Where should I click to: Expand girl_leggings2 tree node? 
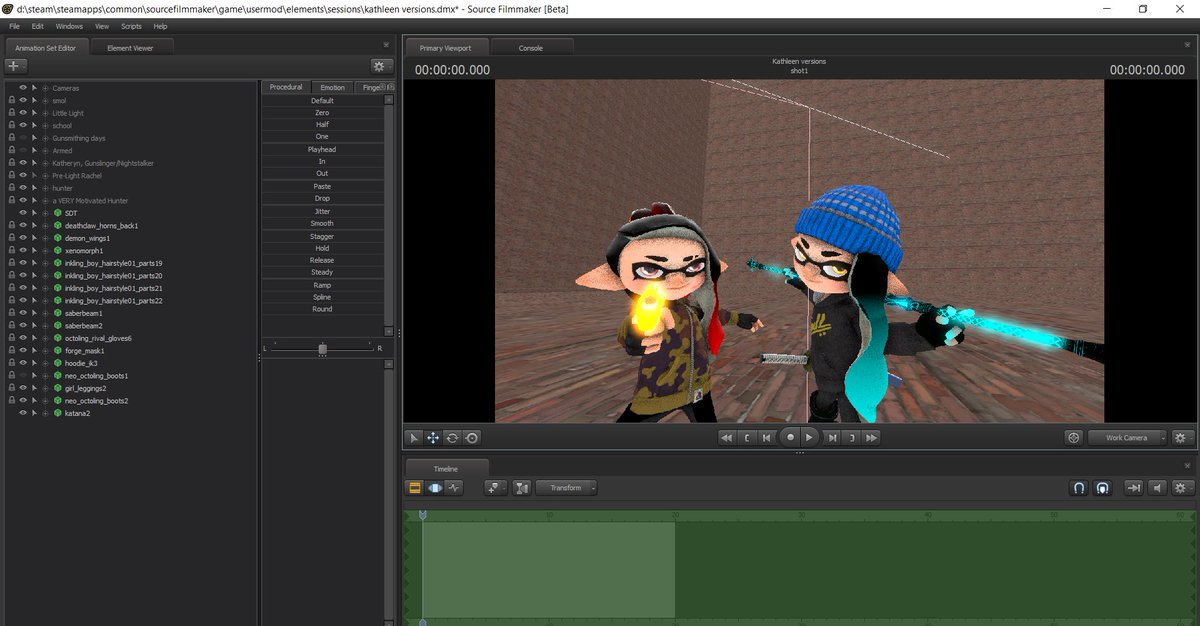click(x=46, y=388)
